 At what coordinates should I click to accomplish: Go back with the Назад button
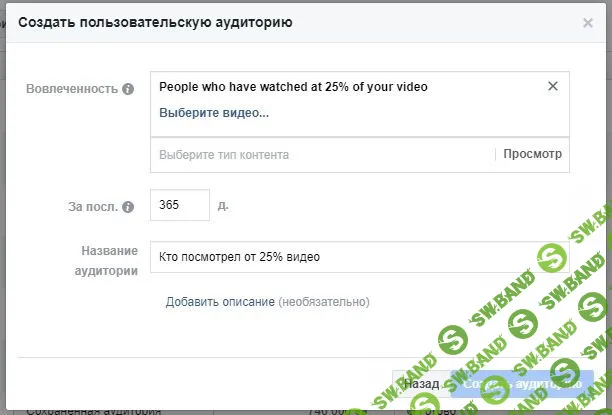tap(421, 384)
